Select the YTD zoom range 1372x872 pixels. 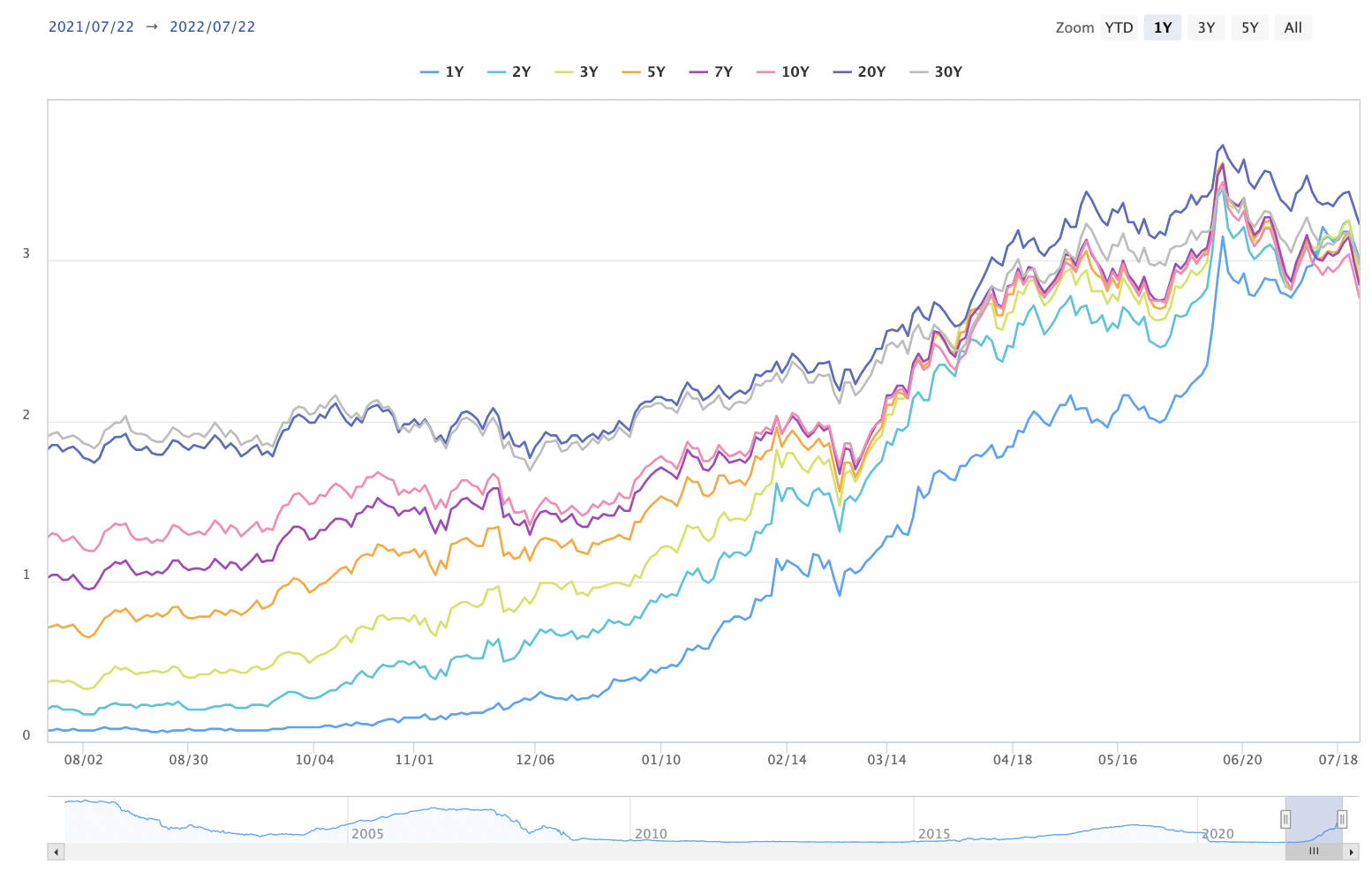(1119, 27)
